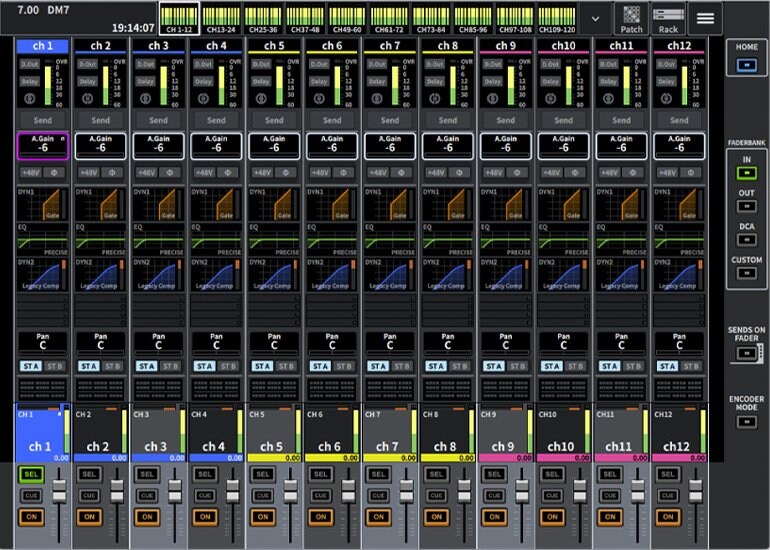Enable CUE on ch 3

click(147, 495)
